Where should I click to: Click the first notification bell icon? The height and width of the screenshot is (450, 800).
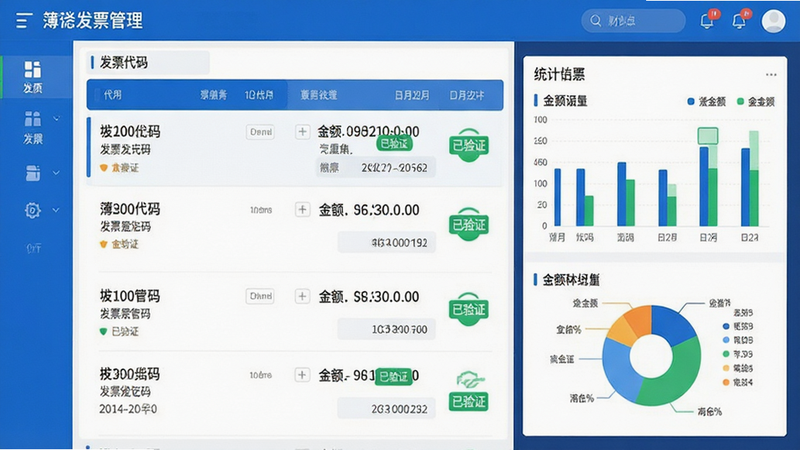coord(707,21)
